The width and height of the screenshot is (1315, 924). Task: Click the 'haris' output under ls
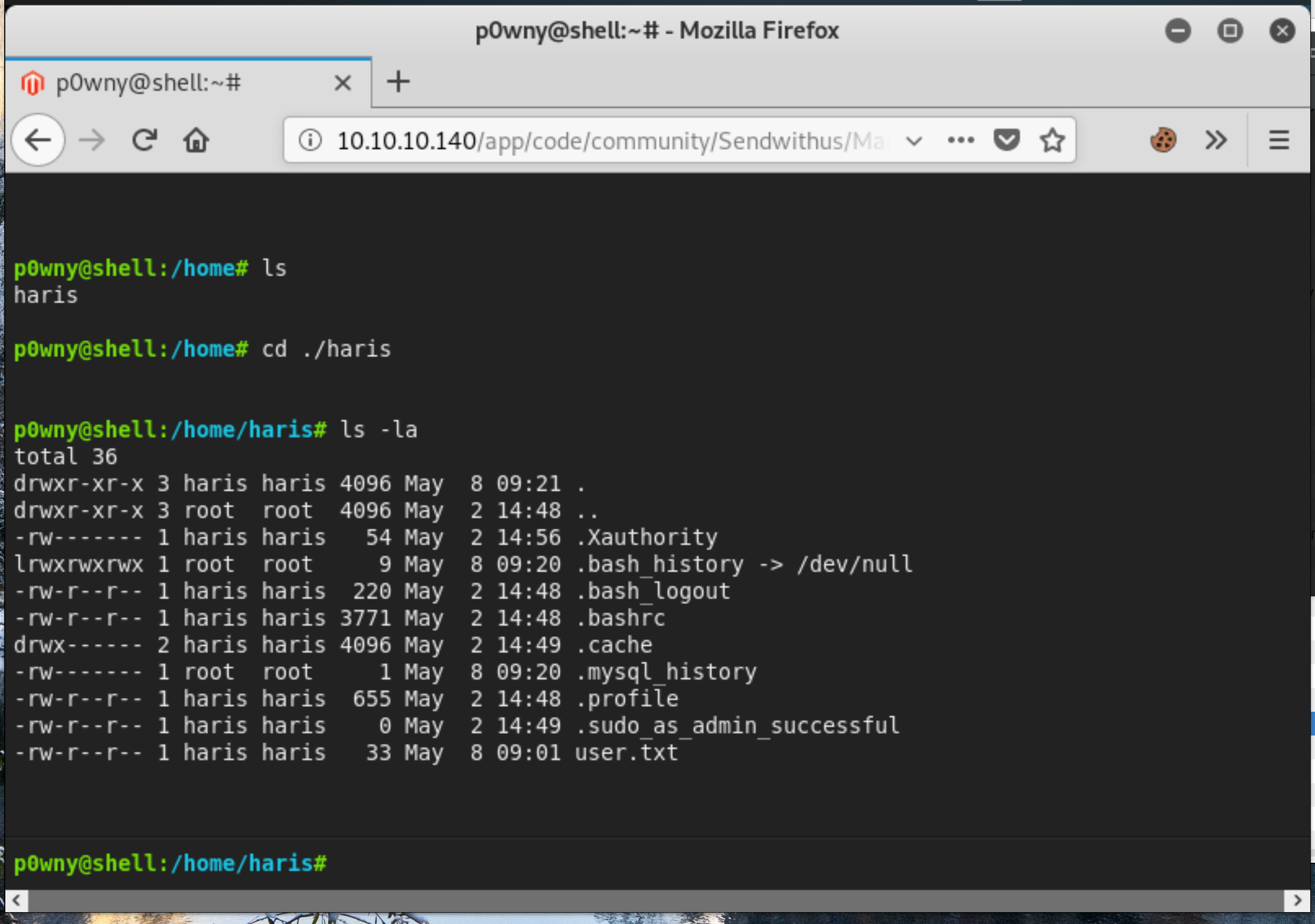[x=46, y=296]
